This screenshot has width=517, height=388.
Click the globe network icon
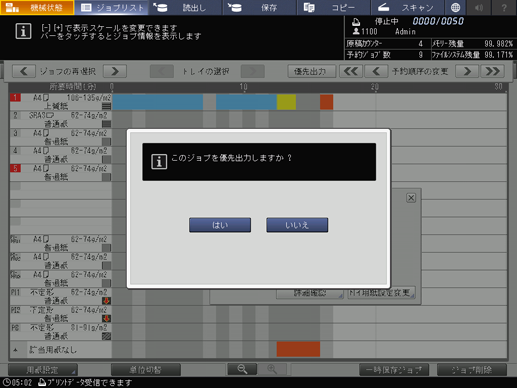[x=455, y=7]
